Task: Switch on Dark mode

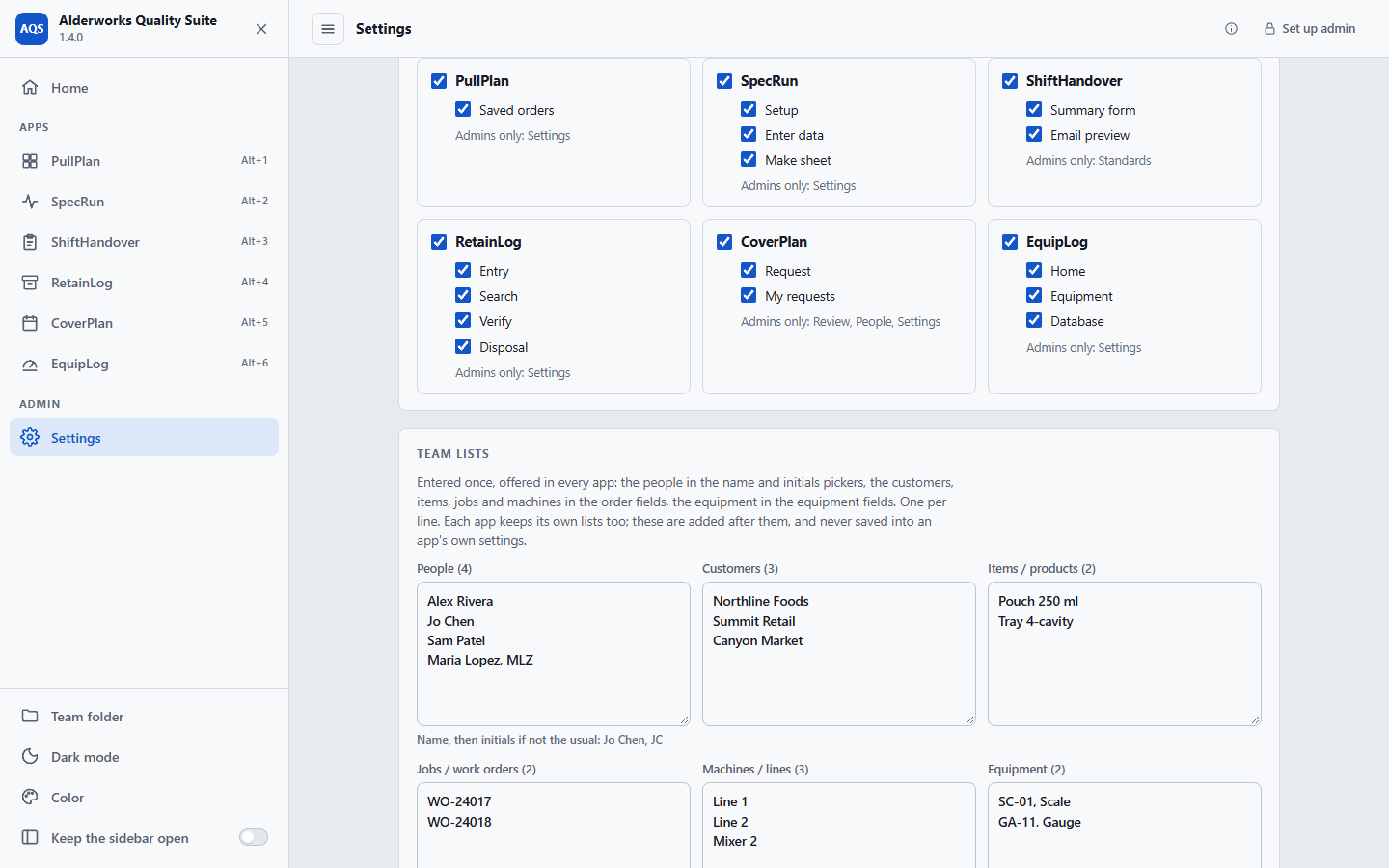Action: point(144,757)
